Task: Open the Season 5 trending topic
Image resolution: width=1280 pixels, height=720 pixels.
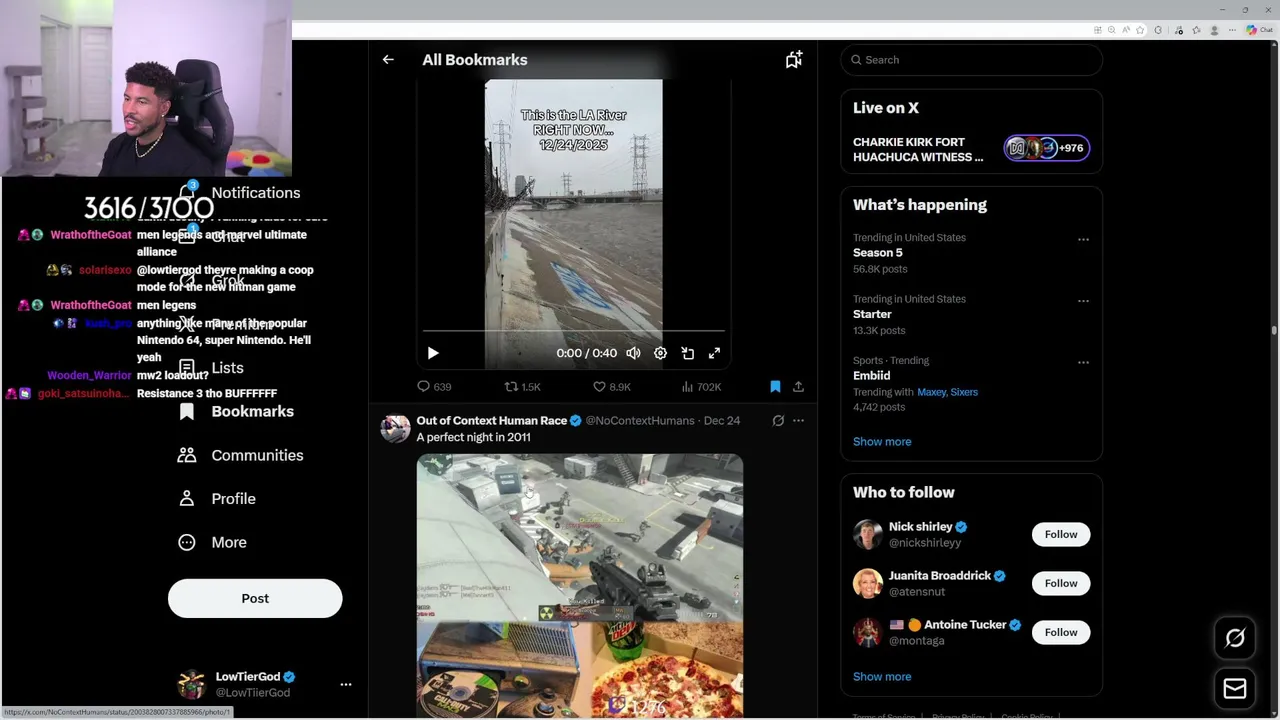Action: [x=878, y=253]
